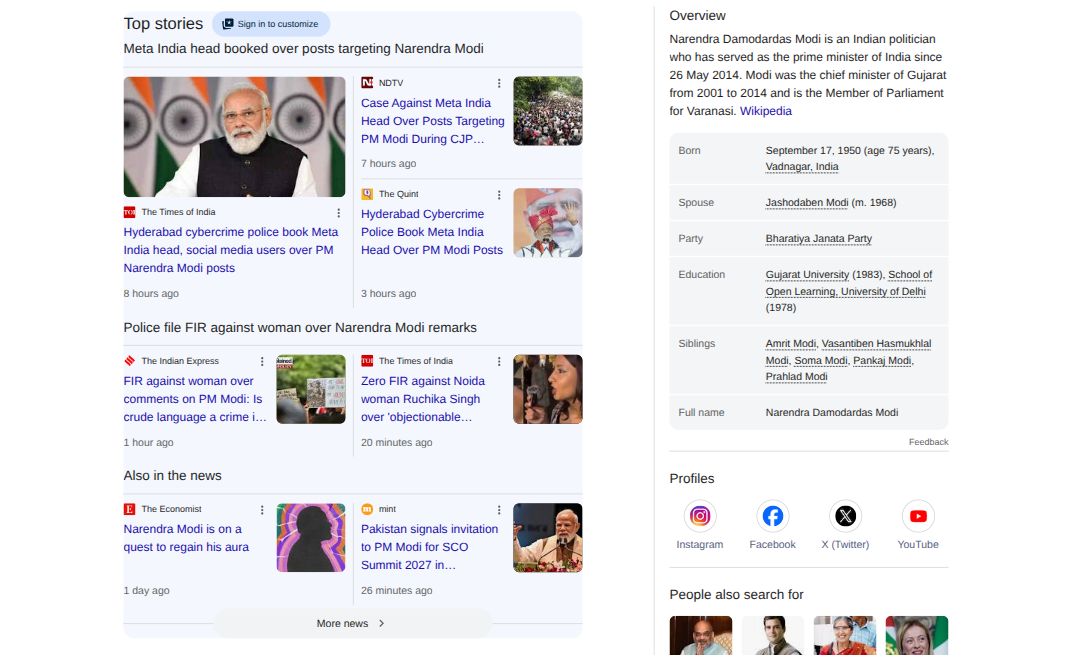Follow the Wikipedia link in Overview
Screen dimensions: 1075x655
(x=766, y=111)
